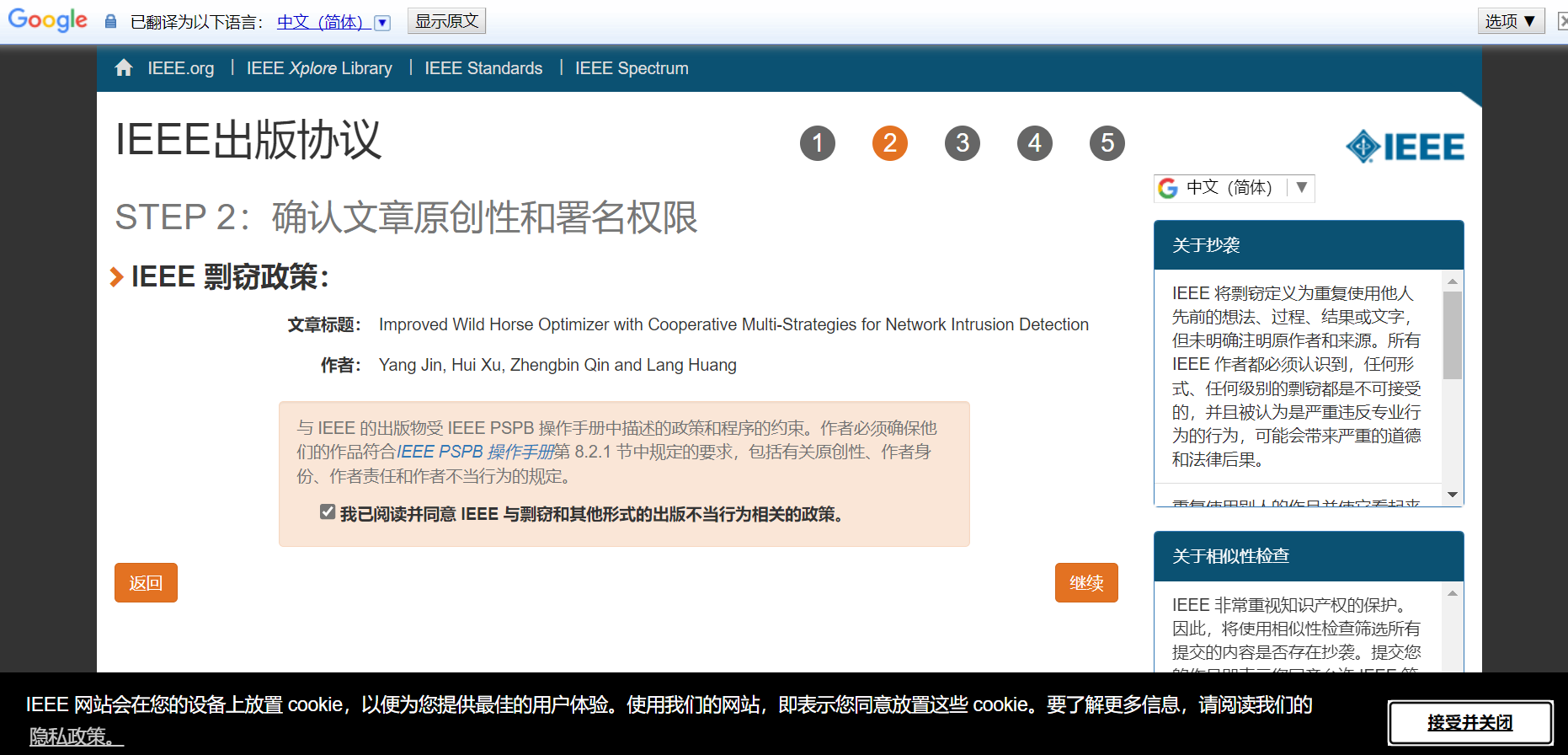This screenshot has height=755, width=1568.
Task: Click the Google G icon in language widget
Action: [1168, 188]
